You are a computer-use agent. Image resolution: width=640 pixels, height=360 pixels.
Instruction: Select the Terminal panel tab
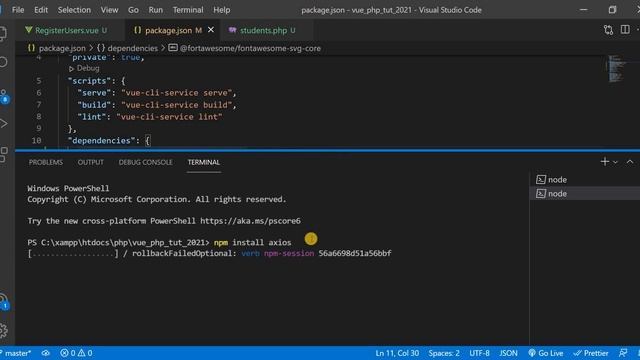coord(204,162)
